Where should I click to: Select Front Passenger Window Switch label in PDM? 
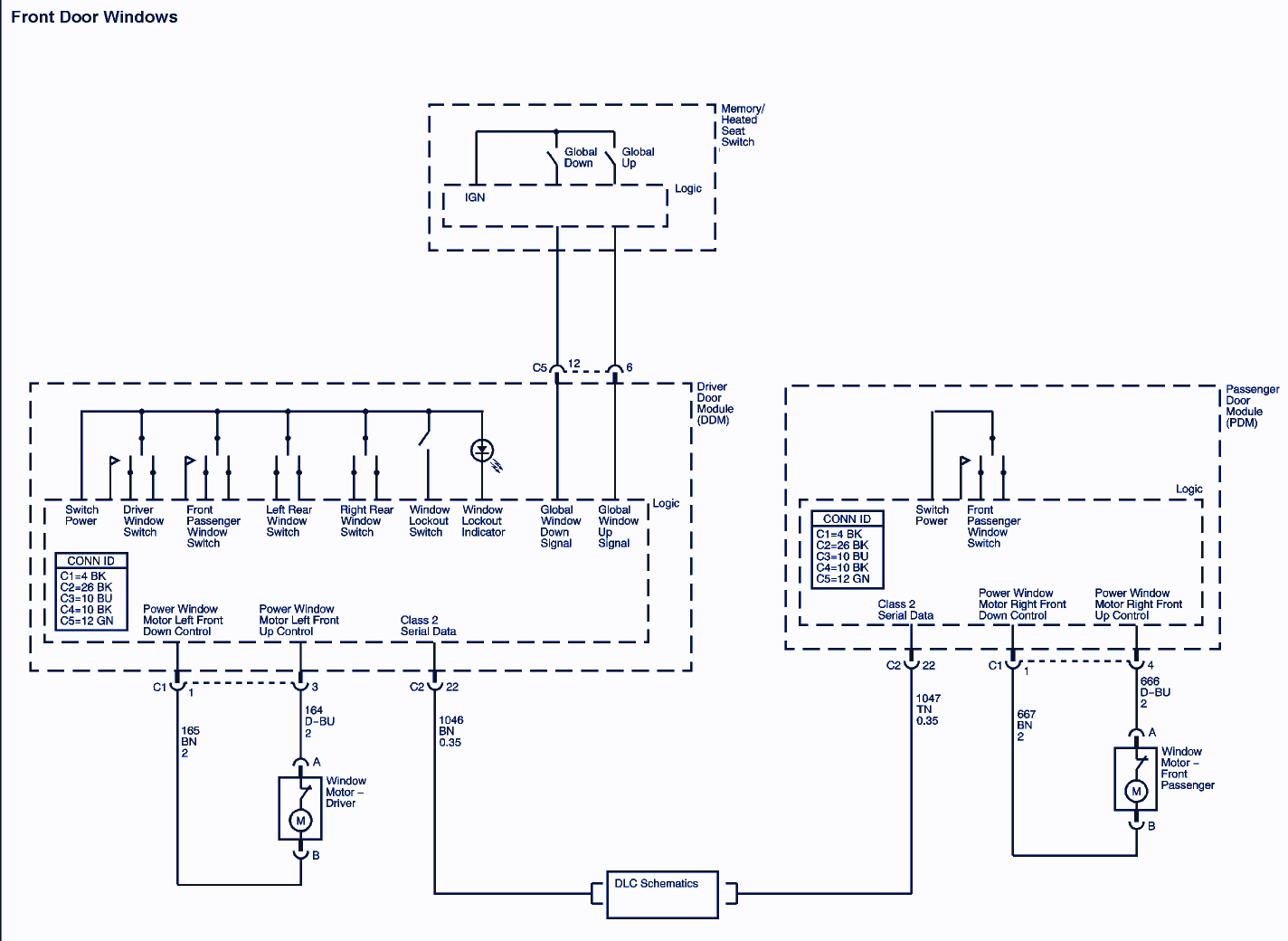coord(993,527)
